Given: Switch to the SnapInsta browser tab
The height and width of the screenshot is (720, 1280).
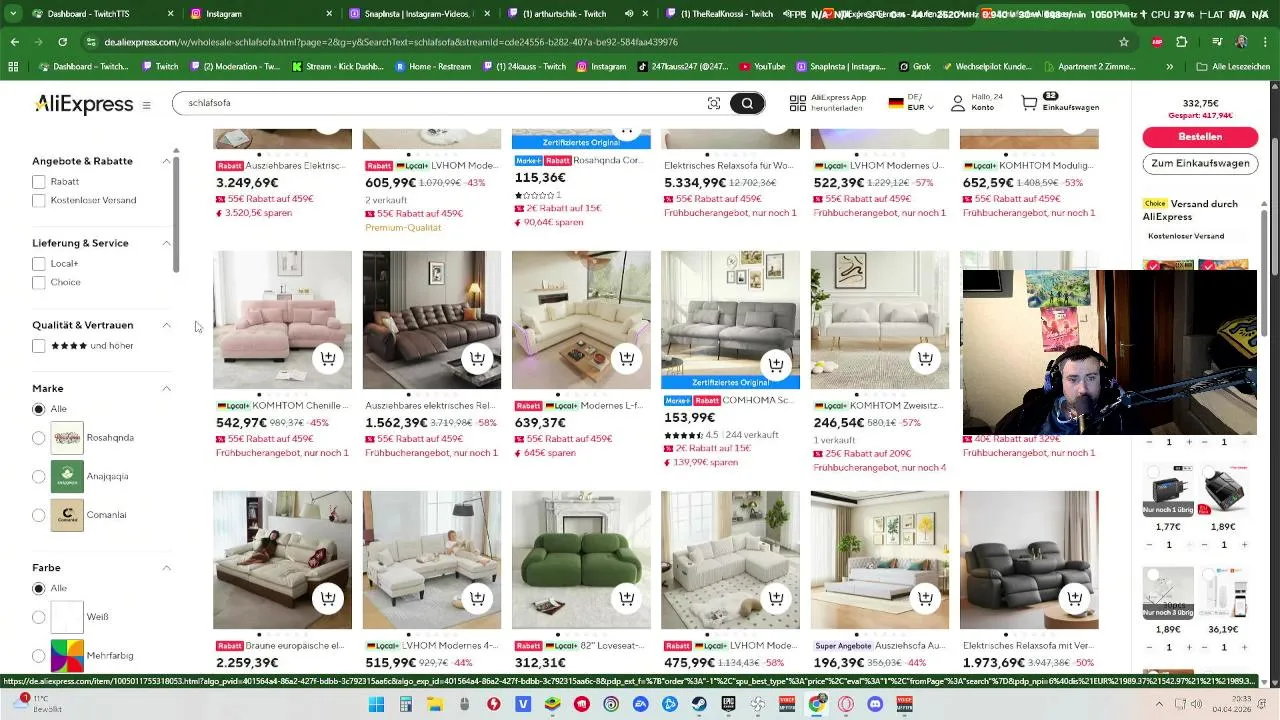Looking at the screenshot, I should [x=420, y=14].
